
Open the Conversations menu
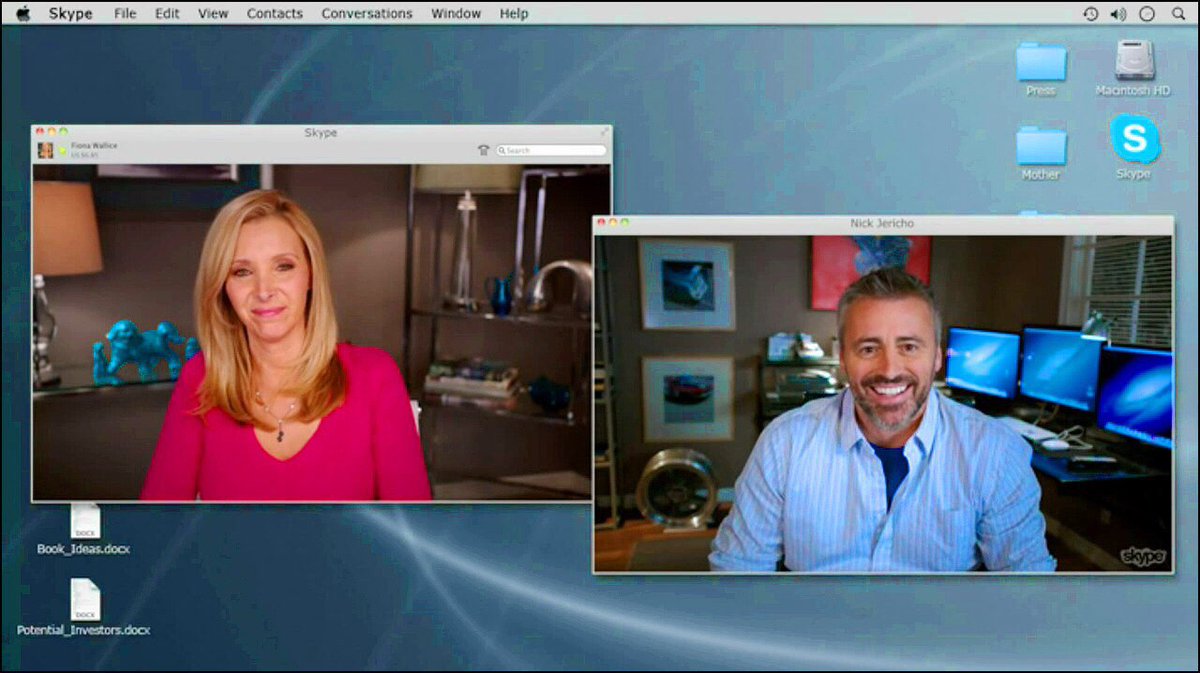click(x=367, y=14)
